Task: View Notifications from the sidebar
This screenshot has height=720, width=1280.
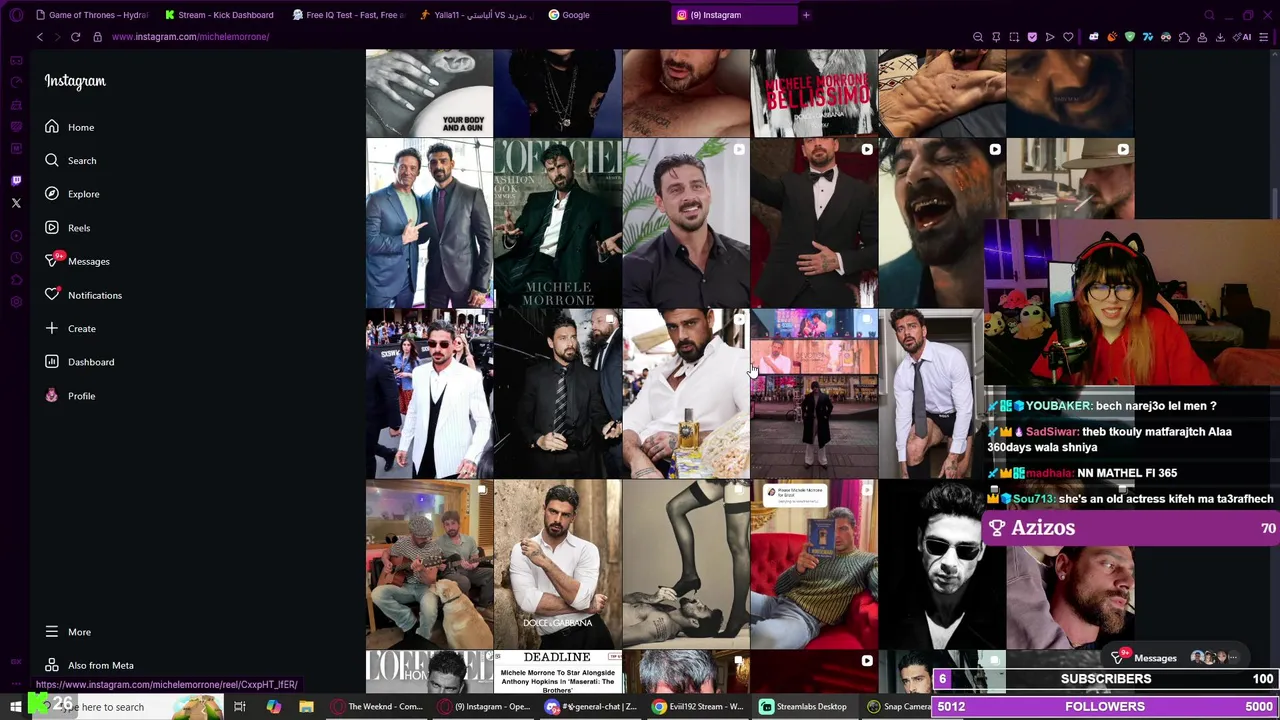Action: coord(83,295)
